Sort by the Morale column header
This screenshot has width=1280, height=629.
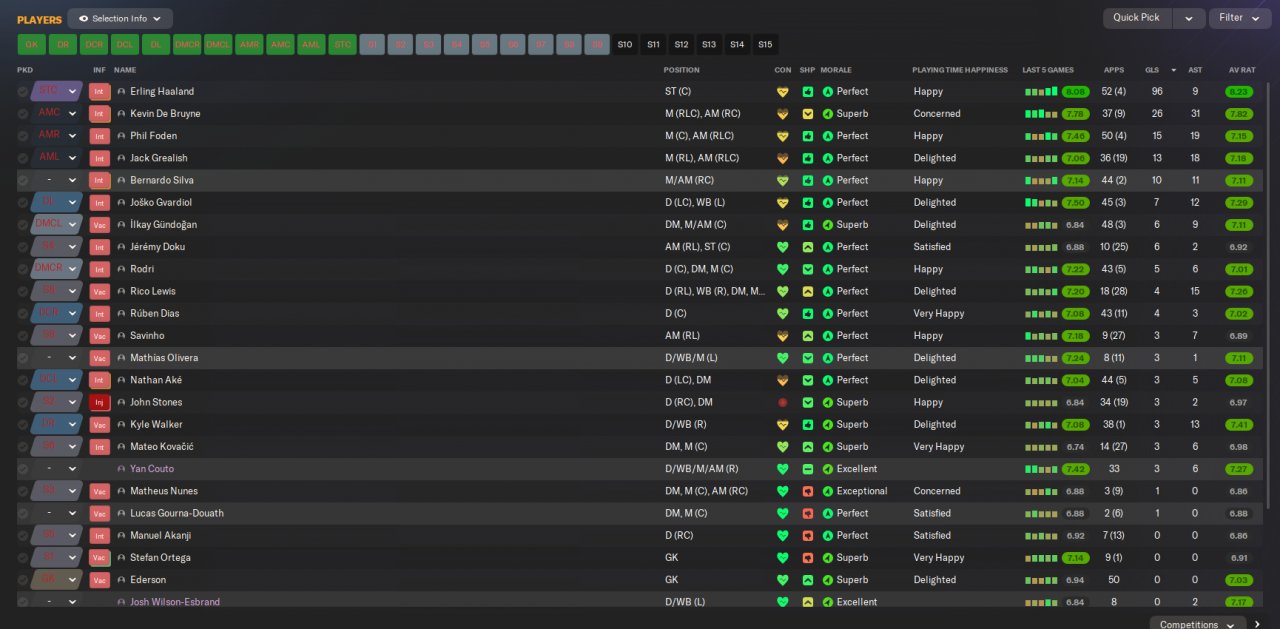[x=836, y=70]
